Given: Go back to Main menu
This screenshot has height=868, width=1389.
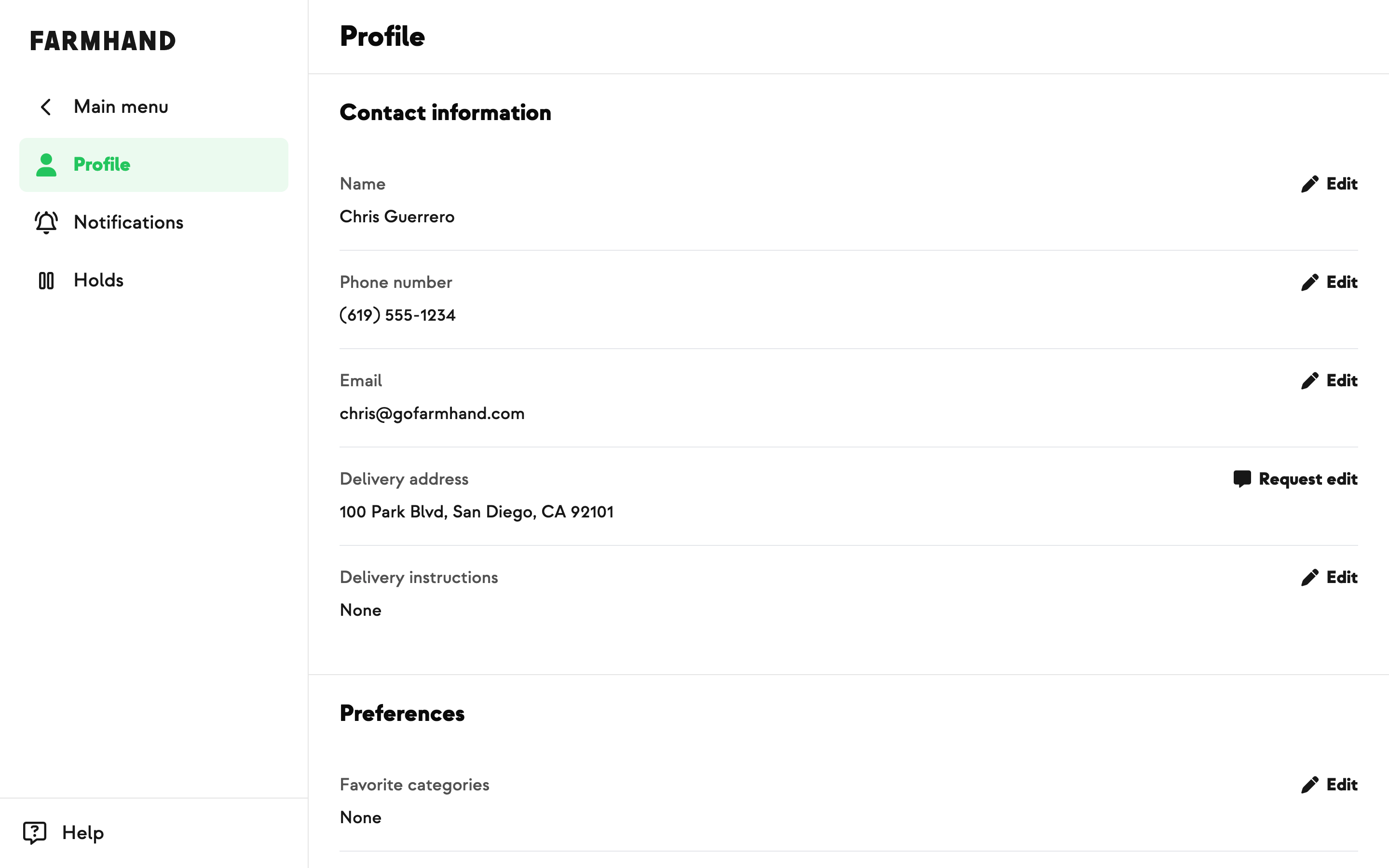Looking at the screenshot, I should coord(121,107).
